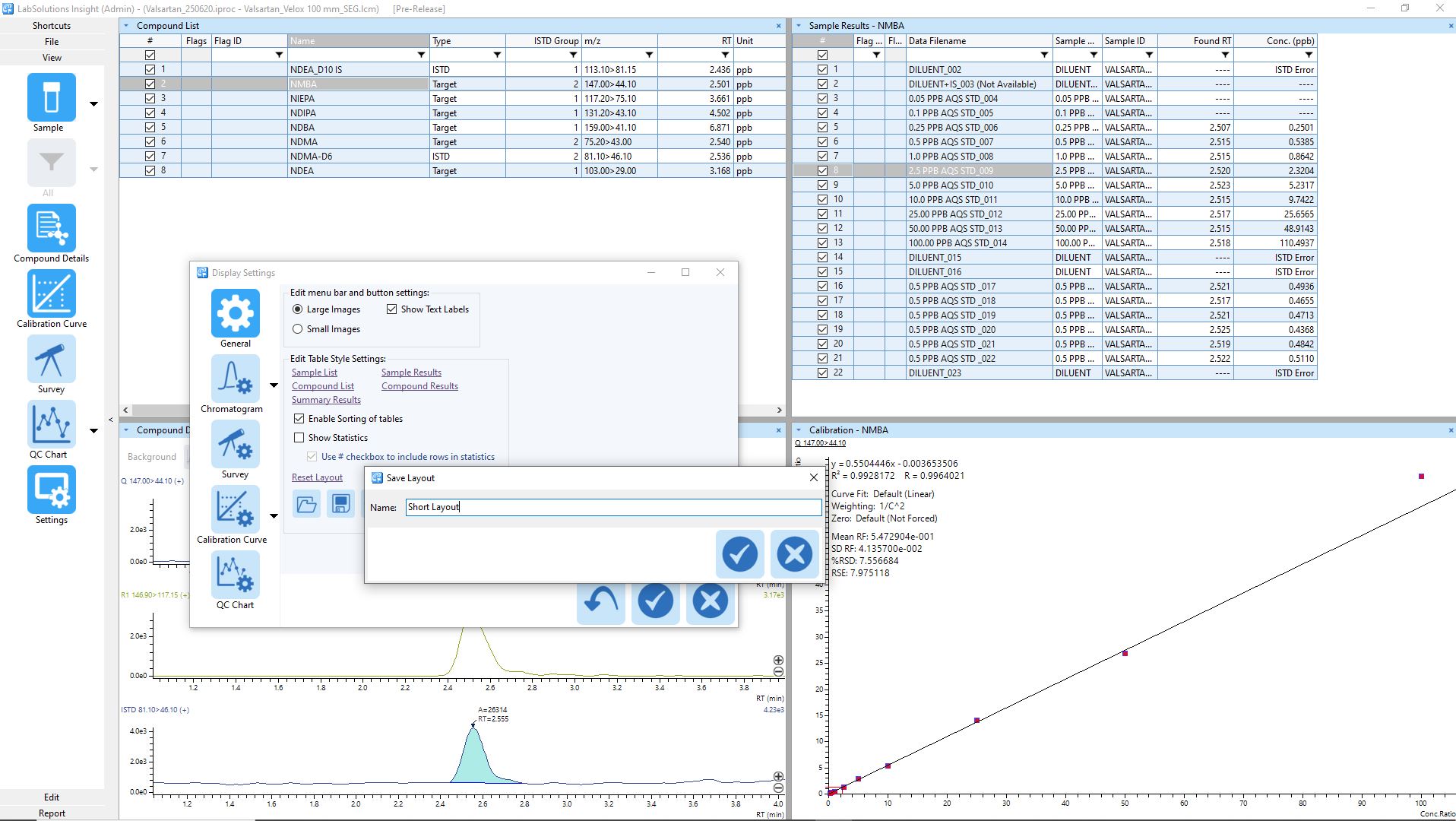Open the Report menu
This screenshot has width=1456, height=821.
pos(52,813)
